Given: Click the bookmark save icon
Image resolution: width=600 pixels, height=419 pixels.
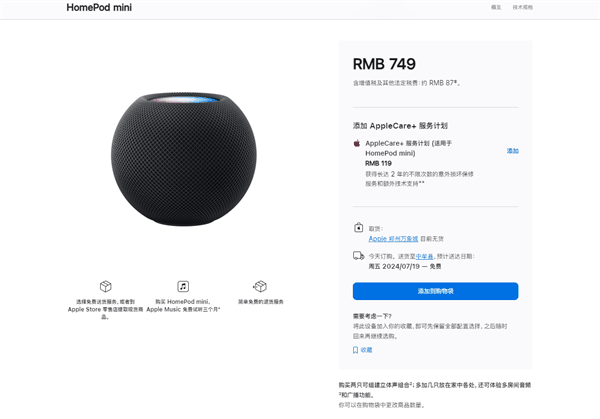Looking at the screenshot, I should (355, 350).
